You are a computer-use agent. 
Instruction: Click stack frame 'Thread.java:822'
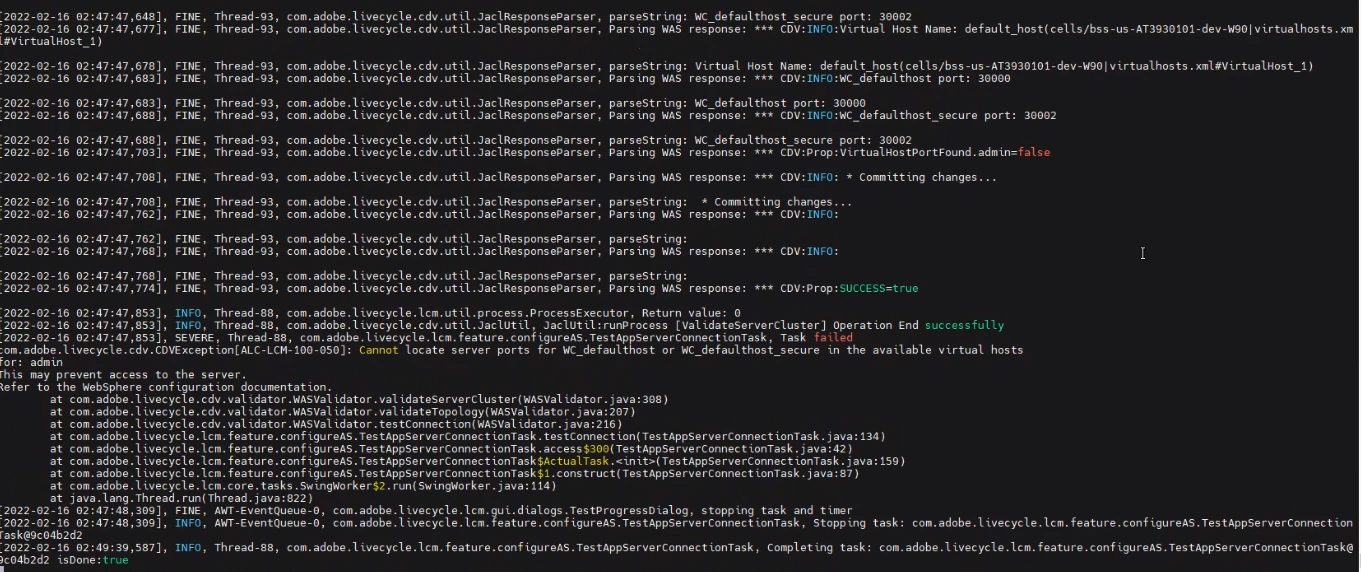click(x=257, y=498)
